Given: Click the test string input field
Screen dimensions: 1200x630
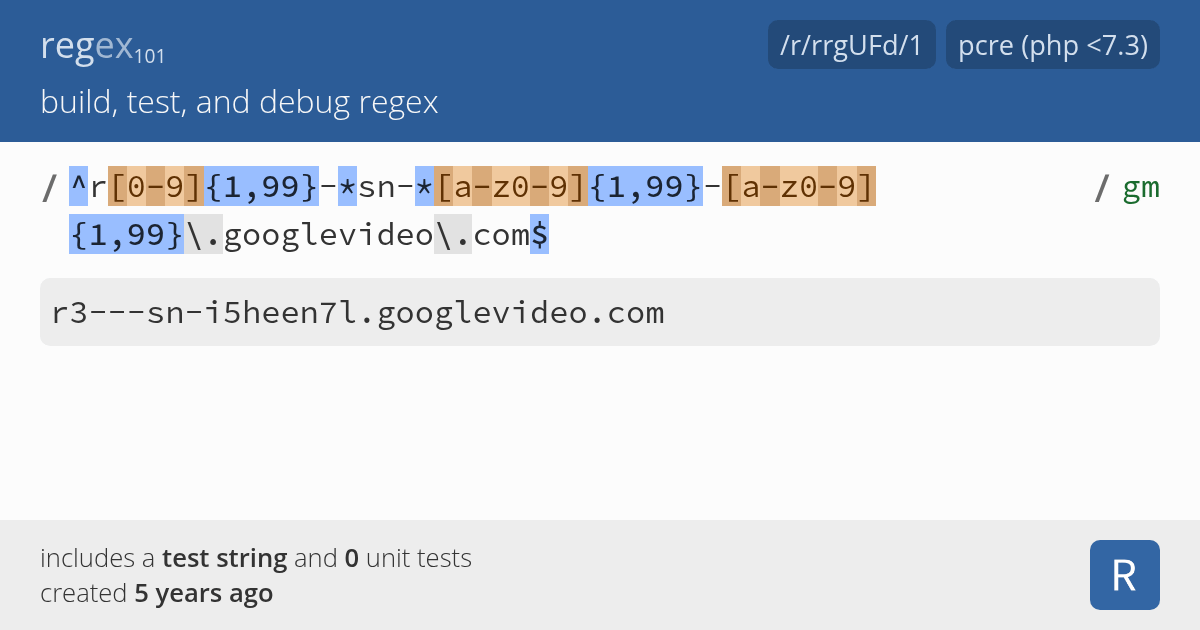Looking at the screenshot, I should [x=600, y=313].
